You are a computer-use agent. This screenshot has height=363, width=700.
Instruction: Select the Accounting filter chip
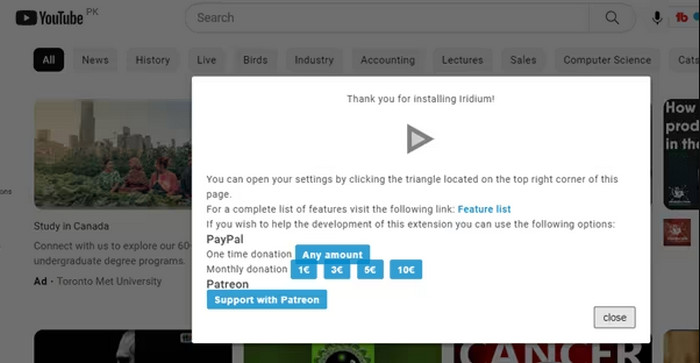[388, 60]
